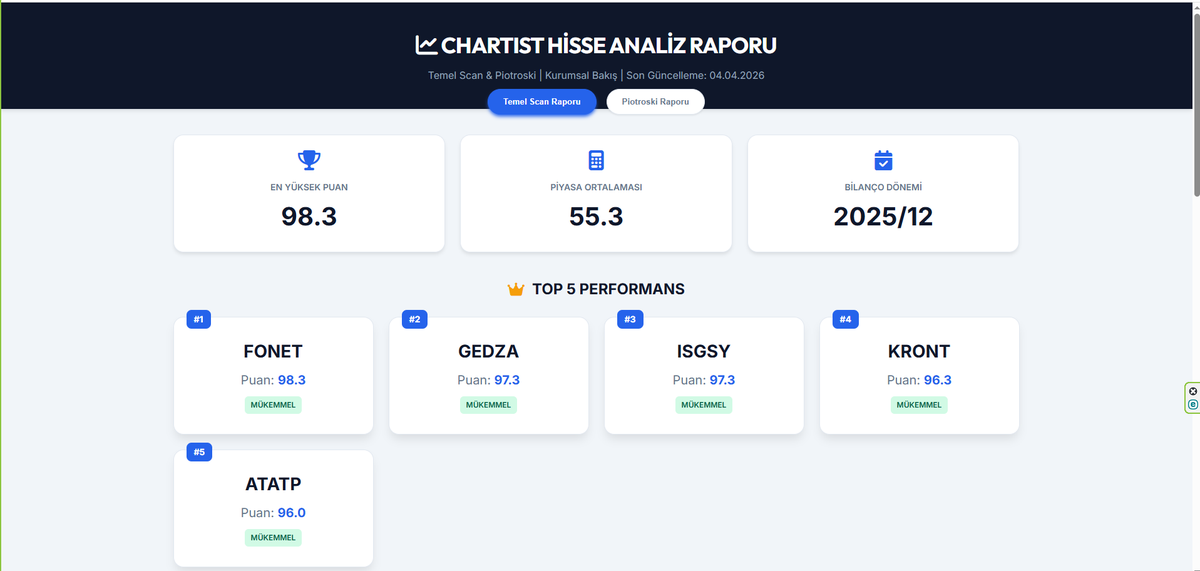Click the 2025/12 balance period value
The image size is (1200, 571).
tap(883, 216)
